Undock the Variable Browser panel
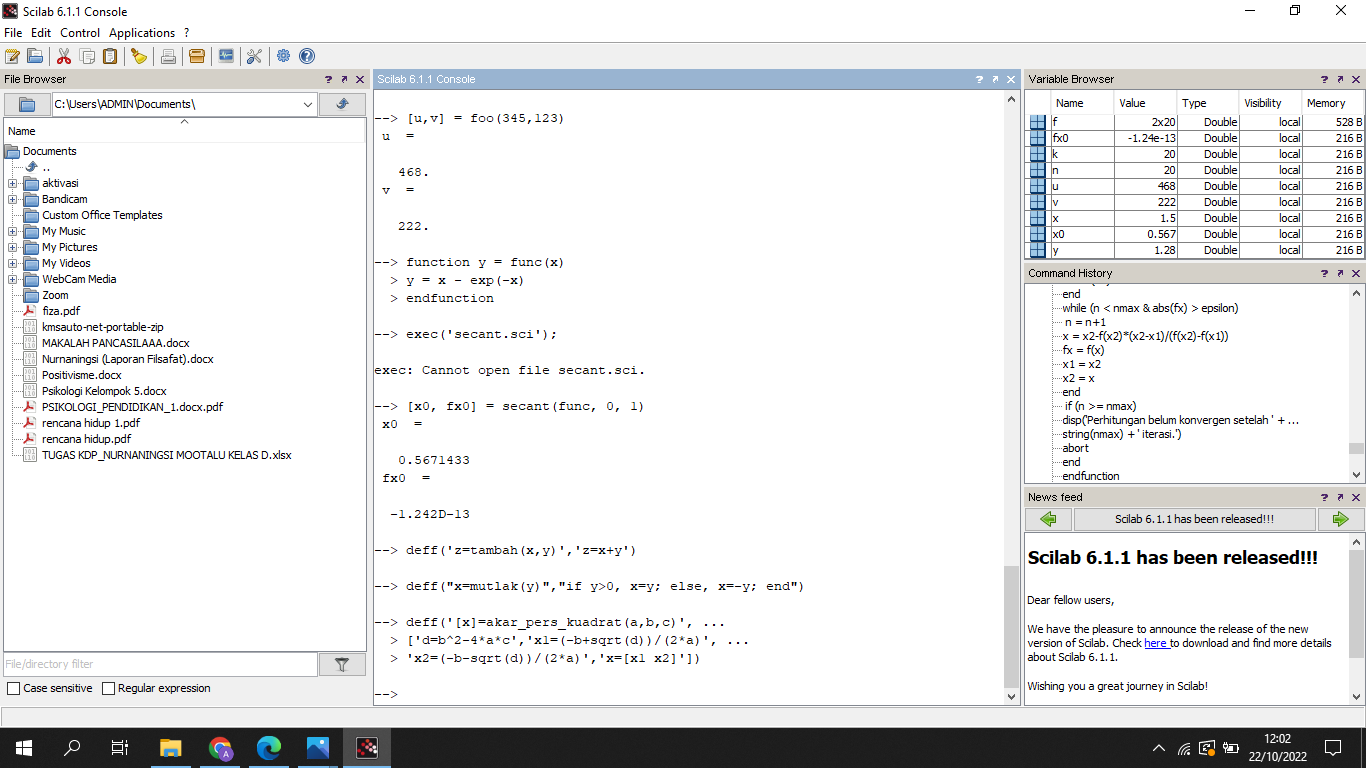The width and height of the screenshot is (1366, 768). click(x=1340, y=79)
